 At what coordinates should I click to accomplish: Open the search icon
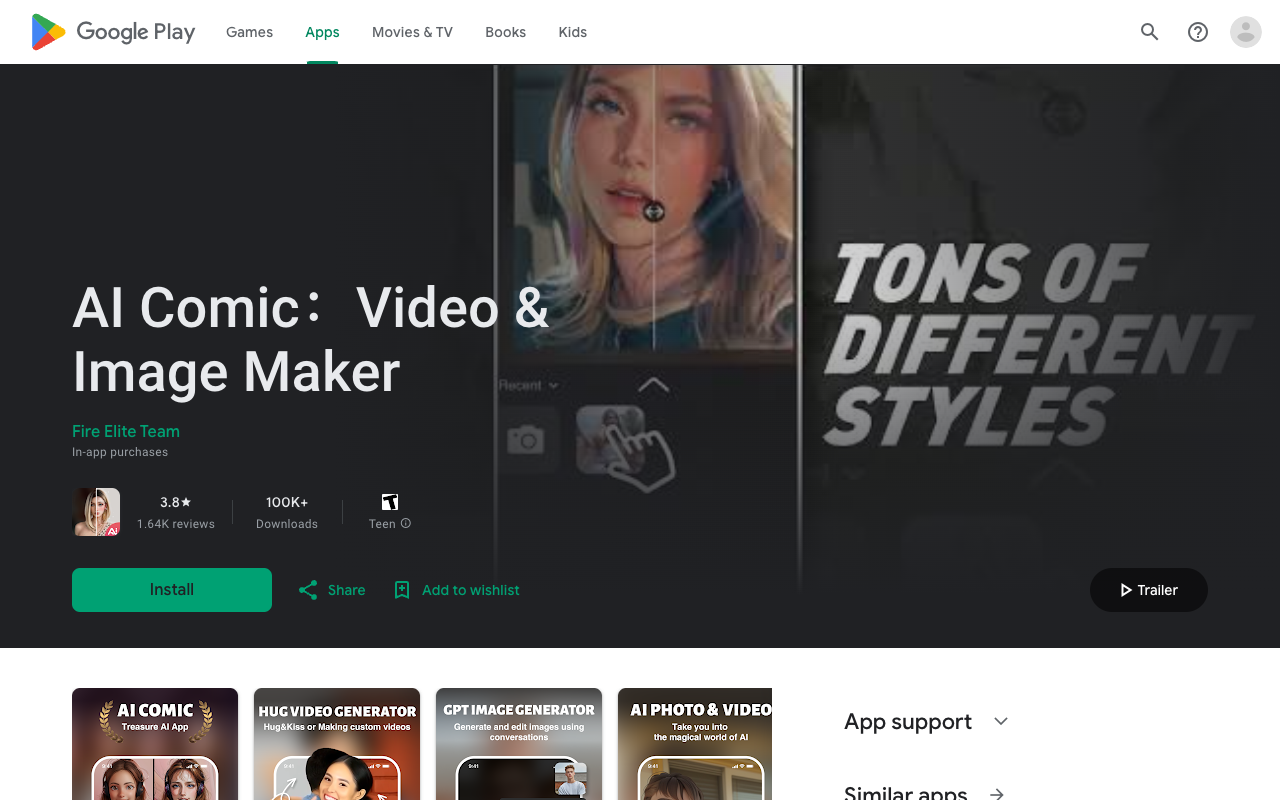pyautogui.click(x=1150, y=32)
